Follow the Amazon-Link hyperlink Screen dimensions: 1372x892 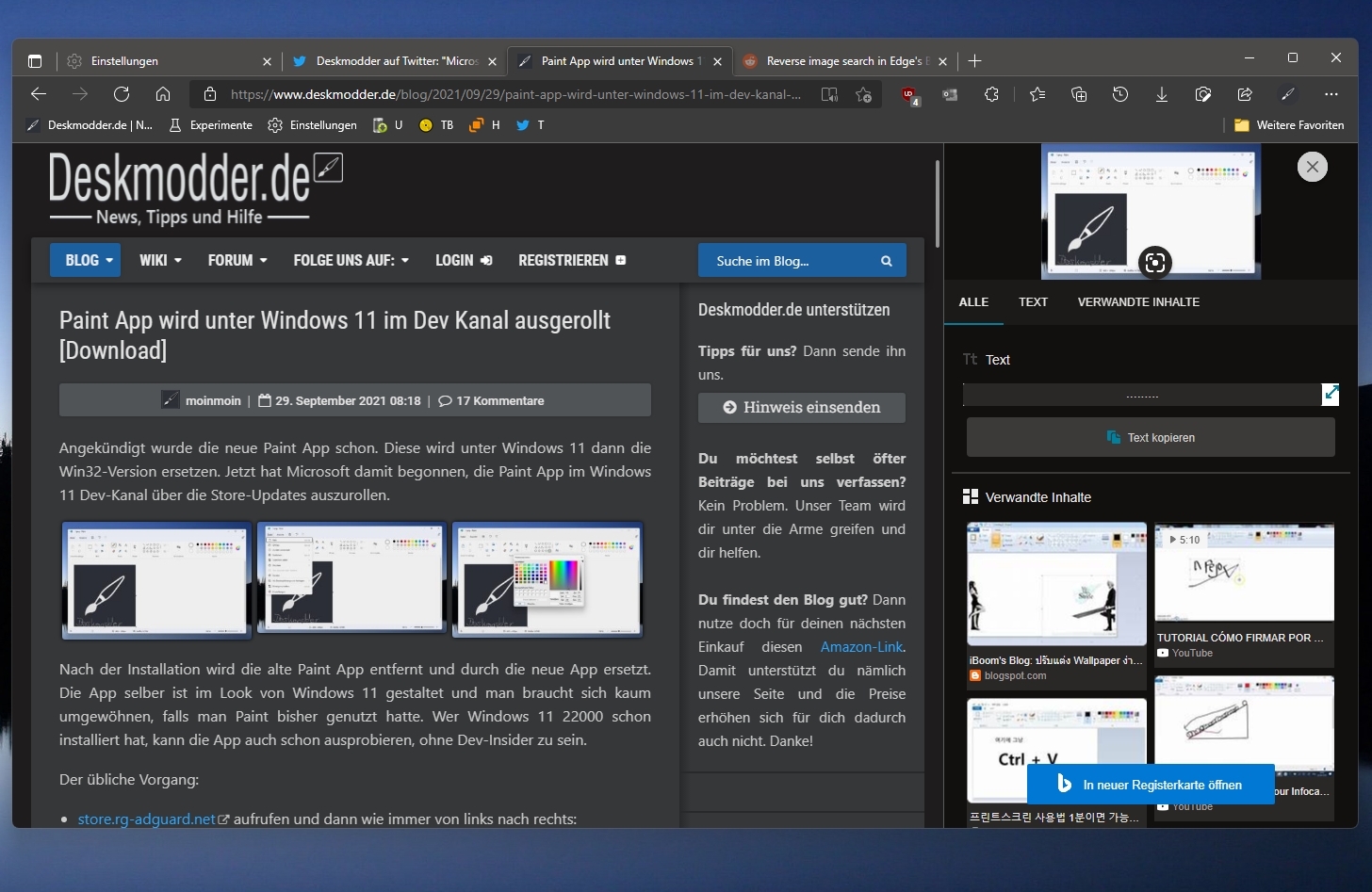click(x=861, y=647)
